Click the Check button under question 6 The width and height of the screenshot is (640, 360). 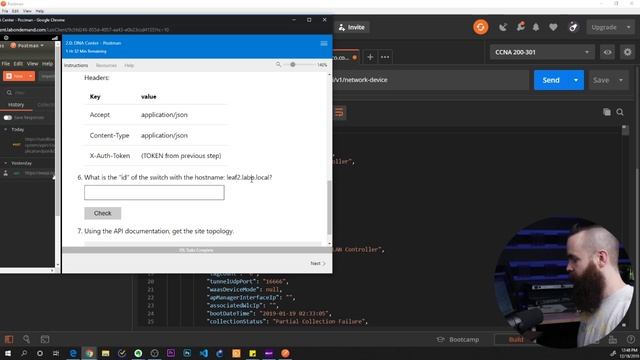click(102, 213)
